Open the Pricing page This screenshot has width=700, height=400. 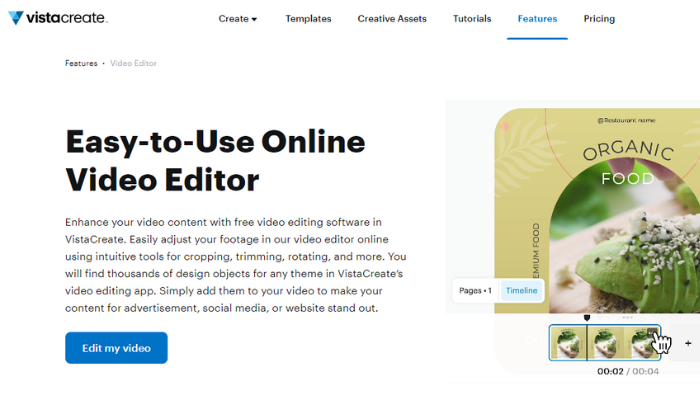[x=599, y=19]
